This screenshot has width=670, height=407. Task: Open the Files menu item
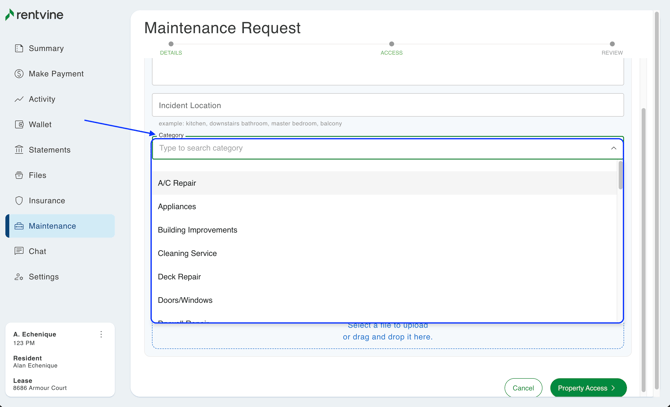click(37, 175)
